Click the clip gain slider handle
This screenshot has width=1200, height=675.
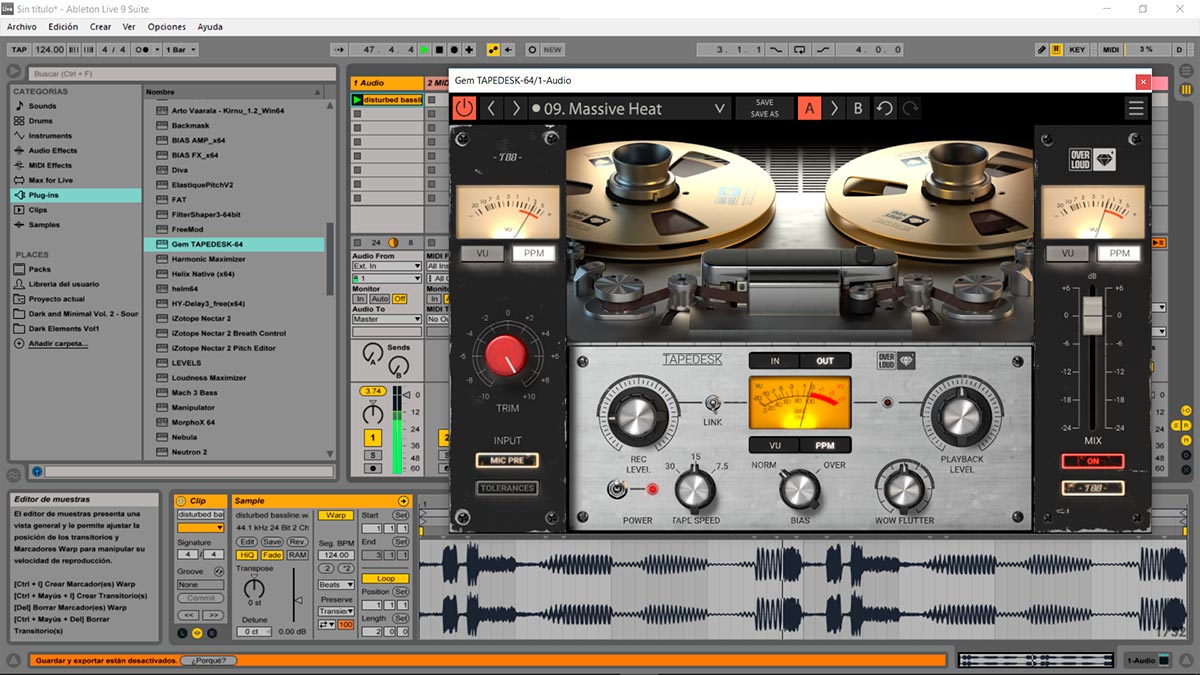298,599
